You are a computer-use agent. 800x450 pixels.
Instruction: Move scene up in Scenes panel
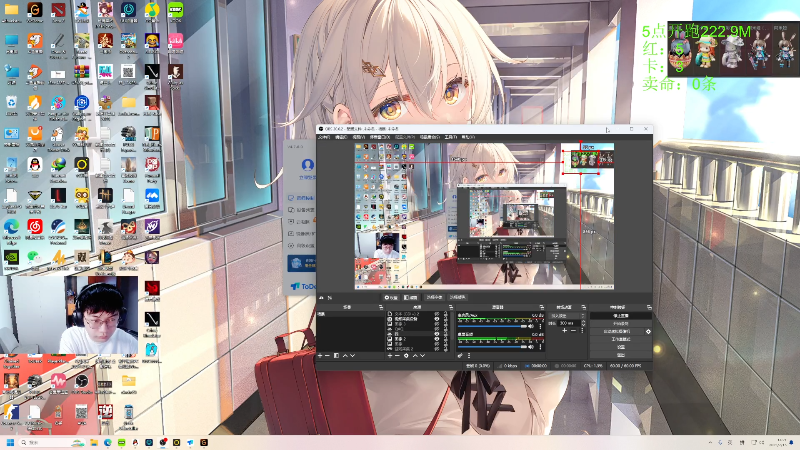pyautogui.click(x=345, y=355)
